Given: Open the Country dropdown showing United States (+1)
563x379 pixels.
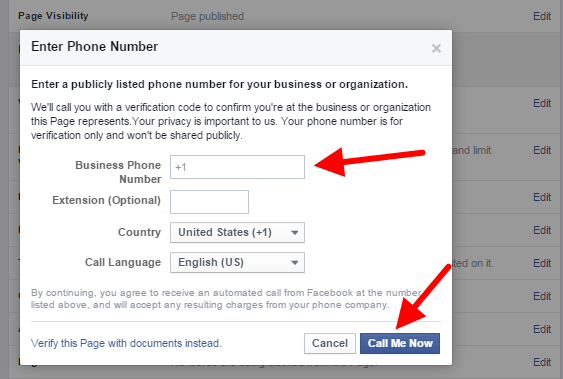Looking at the screenshot, I should [237, 233].
